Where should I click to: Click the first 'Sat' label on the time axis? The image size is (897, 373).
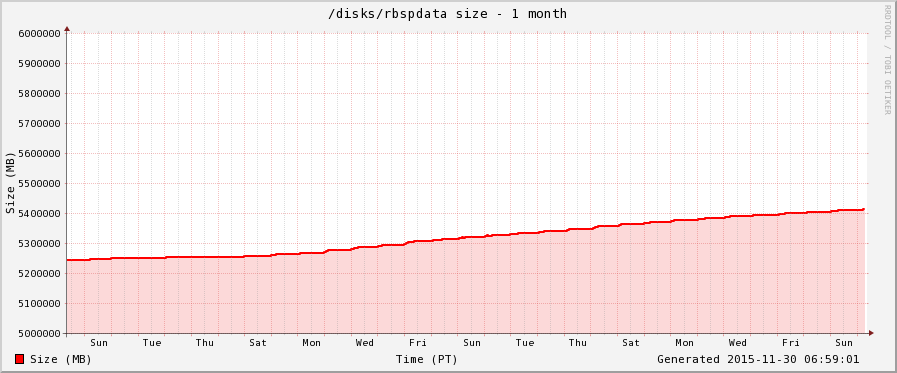(x=258, y=343)
